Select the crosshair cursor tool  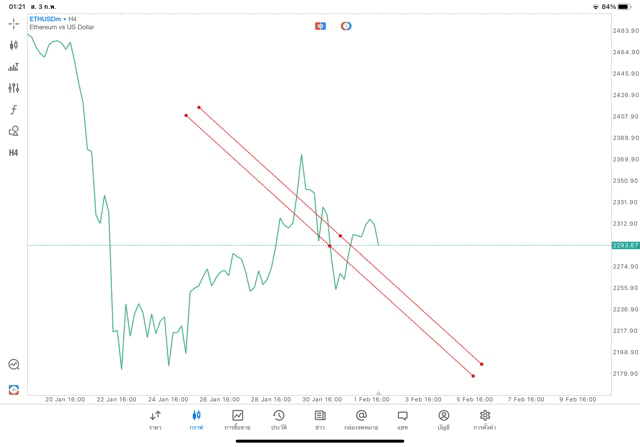pyautogui.click(x=13, y=23)
